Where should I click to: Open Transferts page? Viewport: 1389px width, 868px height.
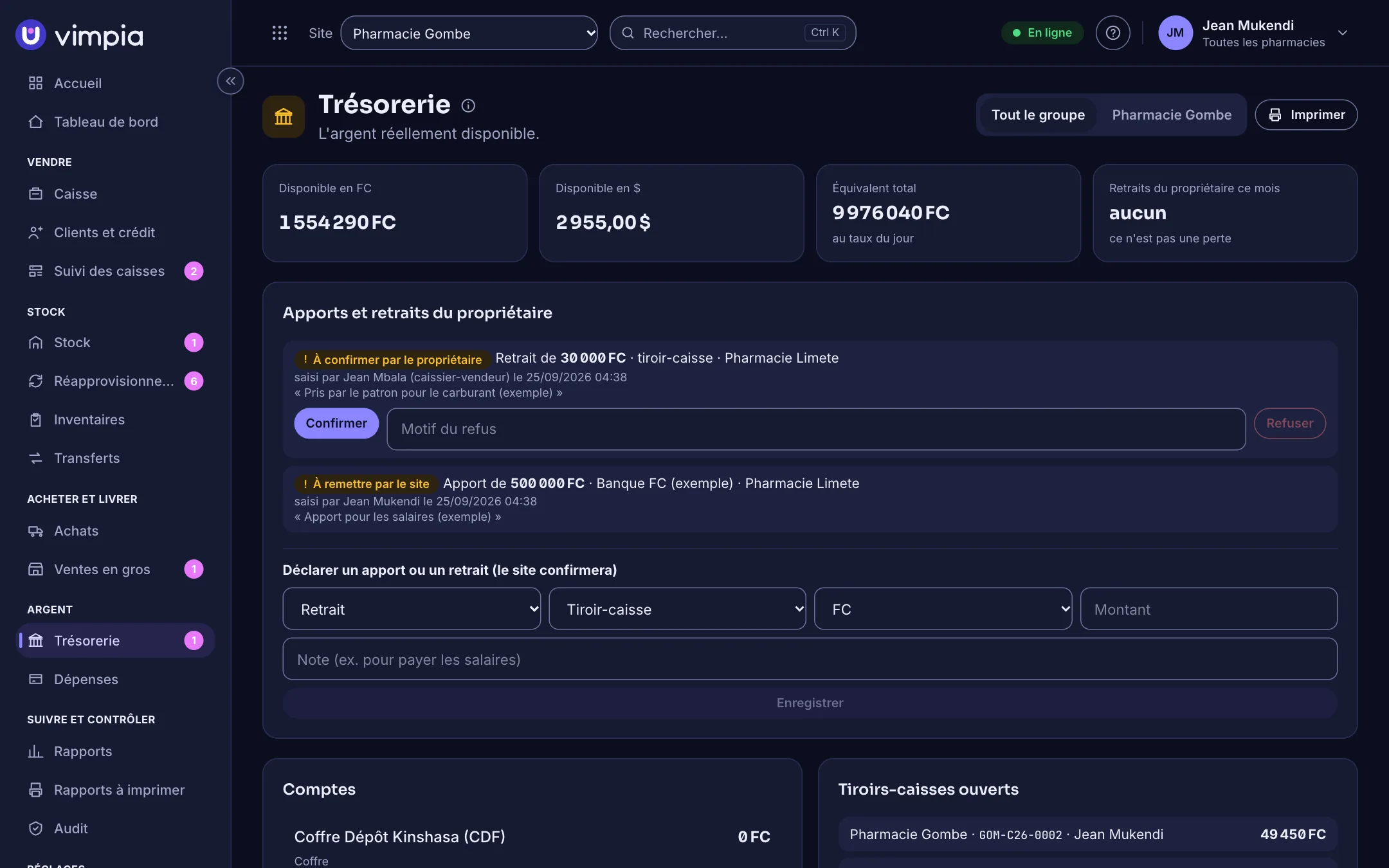(114, 458)
